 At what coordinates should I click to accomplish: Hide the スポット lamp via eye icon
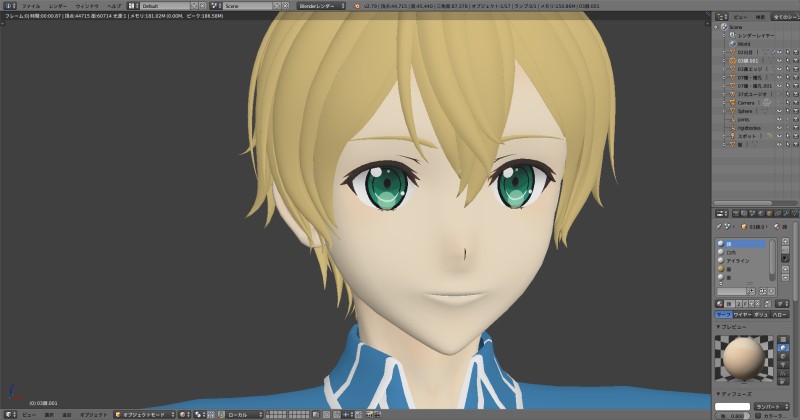point(779,136)
